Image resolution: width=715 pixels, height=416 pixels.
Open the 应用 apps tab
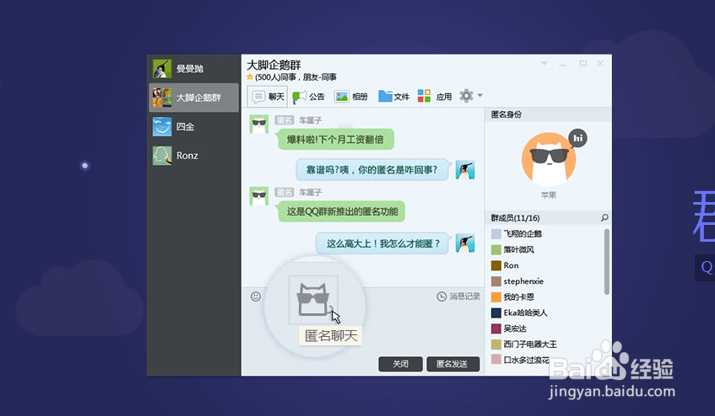point(435,96)
